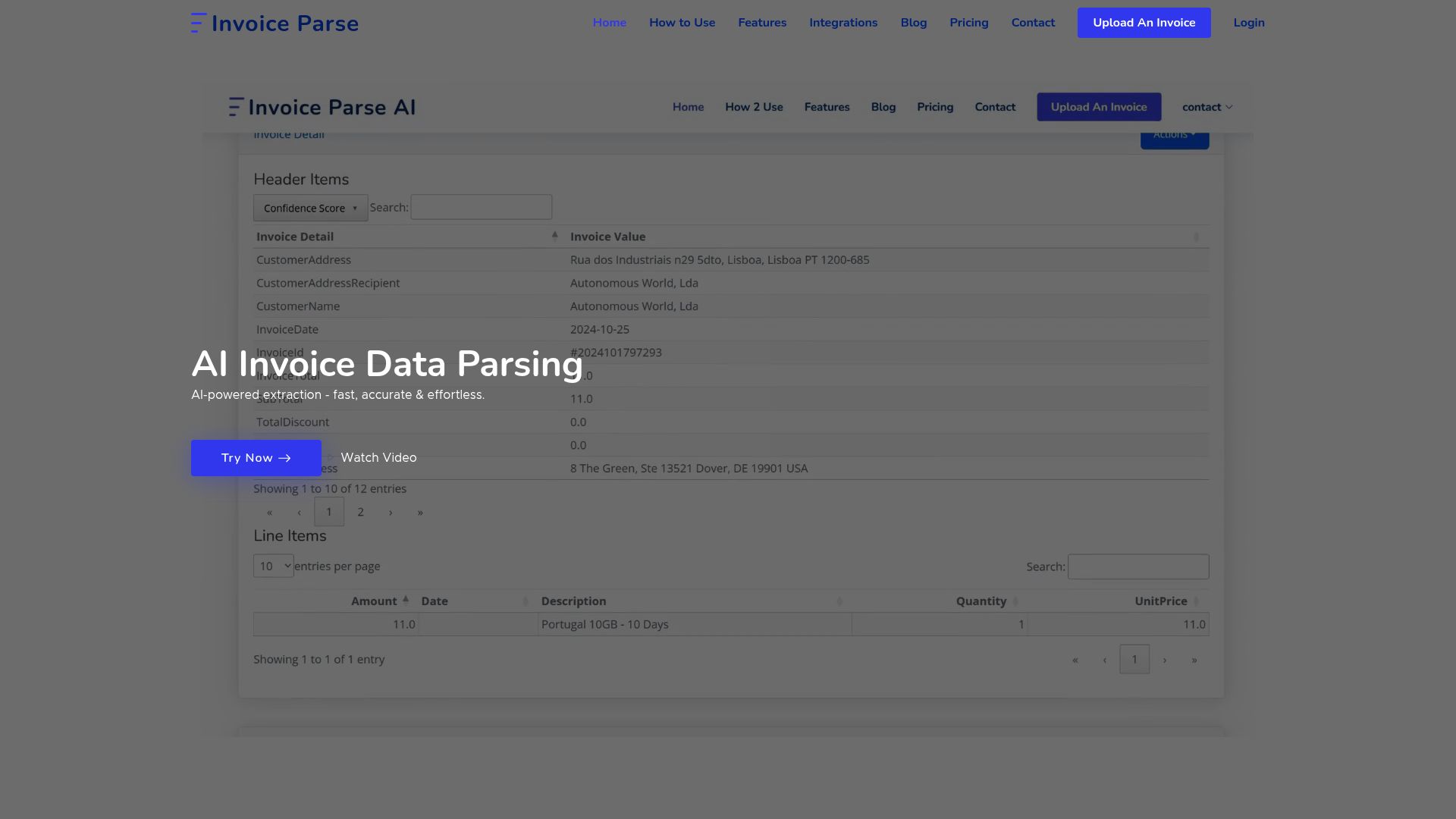Image resolution: width=1456 pixels, height=819 pixels.
Task: Click previous page arrow in line items pagination
Action: [1105, 660]
